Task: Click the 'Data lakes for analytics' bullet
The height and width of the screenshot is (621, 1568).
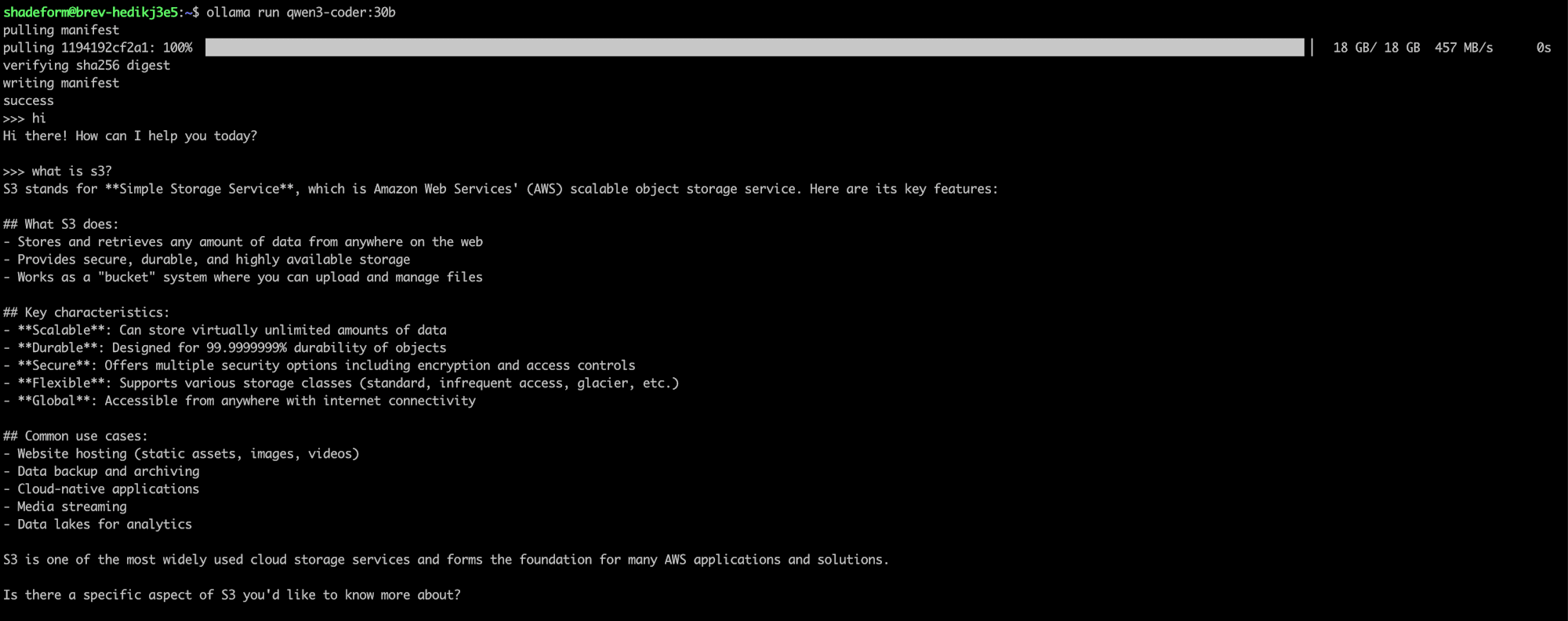Action: click(x=97, y=524)
